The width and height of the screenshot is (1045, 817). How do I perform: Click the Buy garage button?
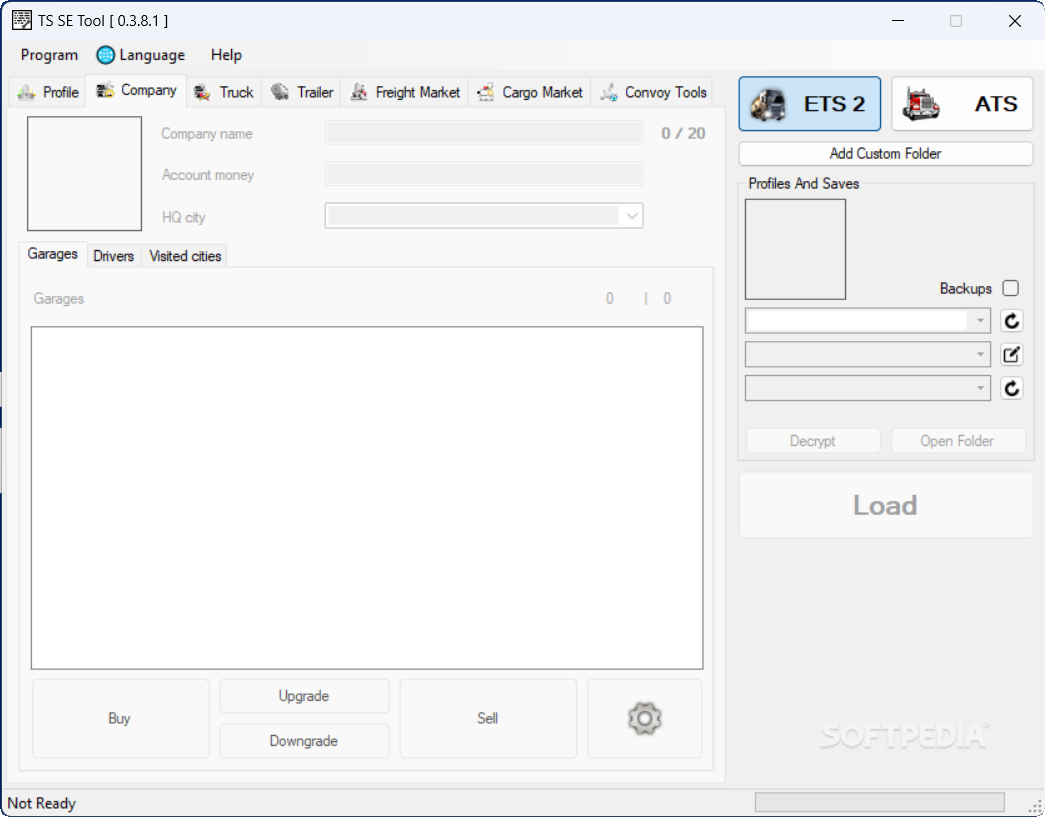click(120, 718)
